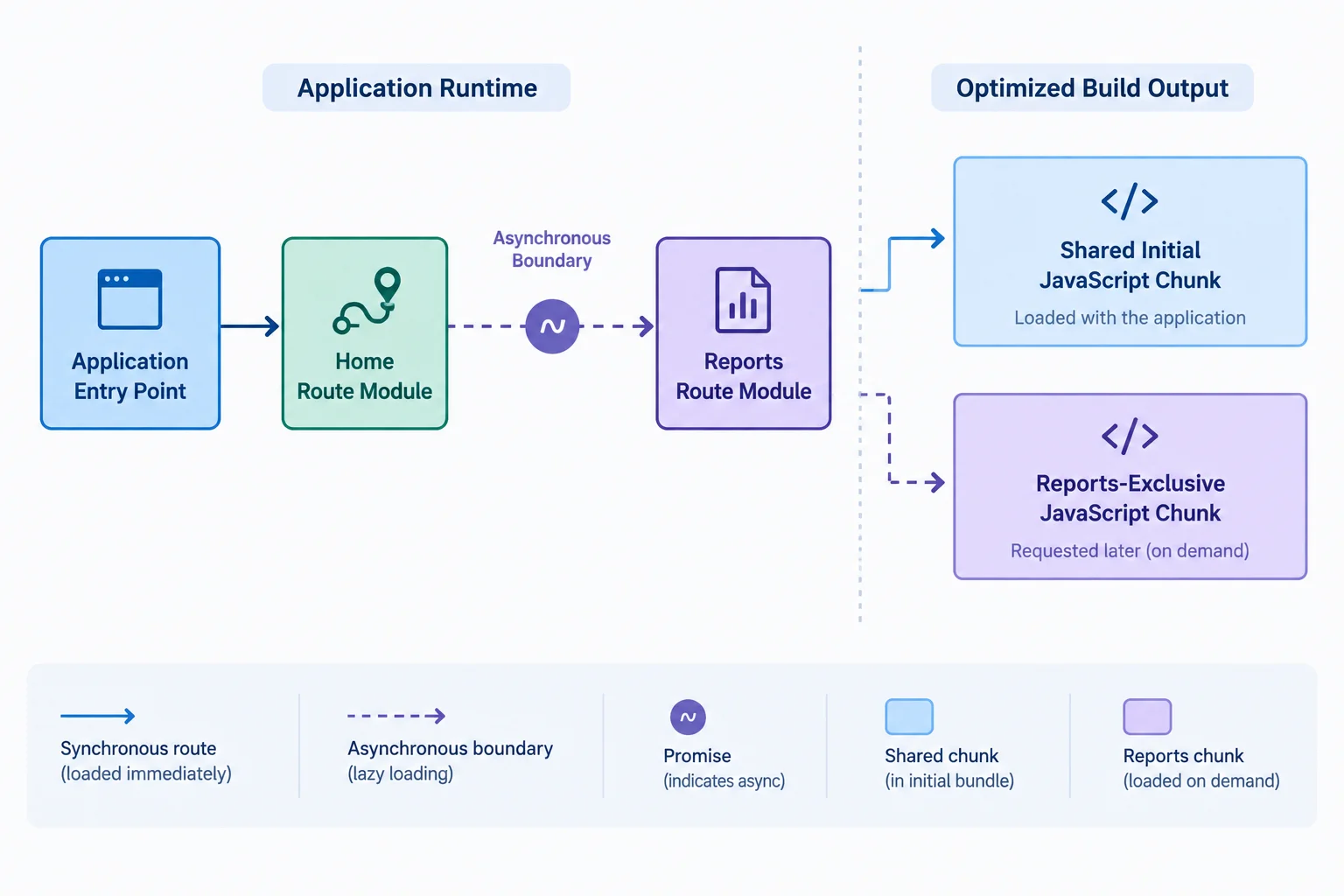Click the dashed arrow above the '(lazy loading)' legend entry
The height and width of the screenshot is (896, 1344).
(396, 716)
